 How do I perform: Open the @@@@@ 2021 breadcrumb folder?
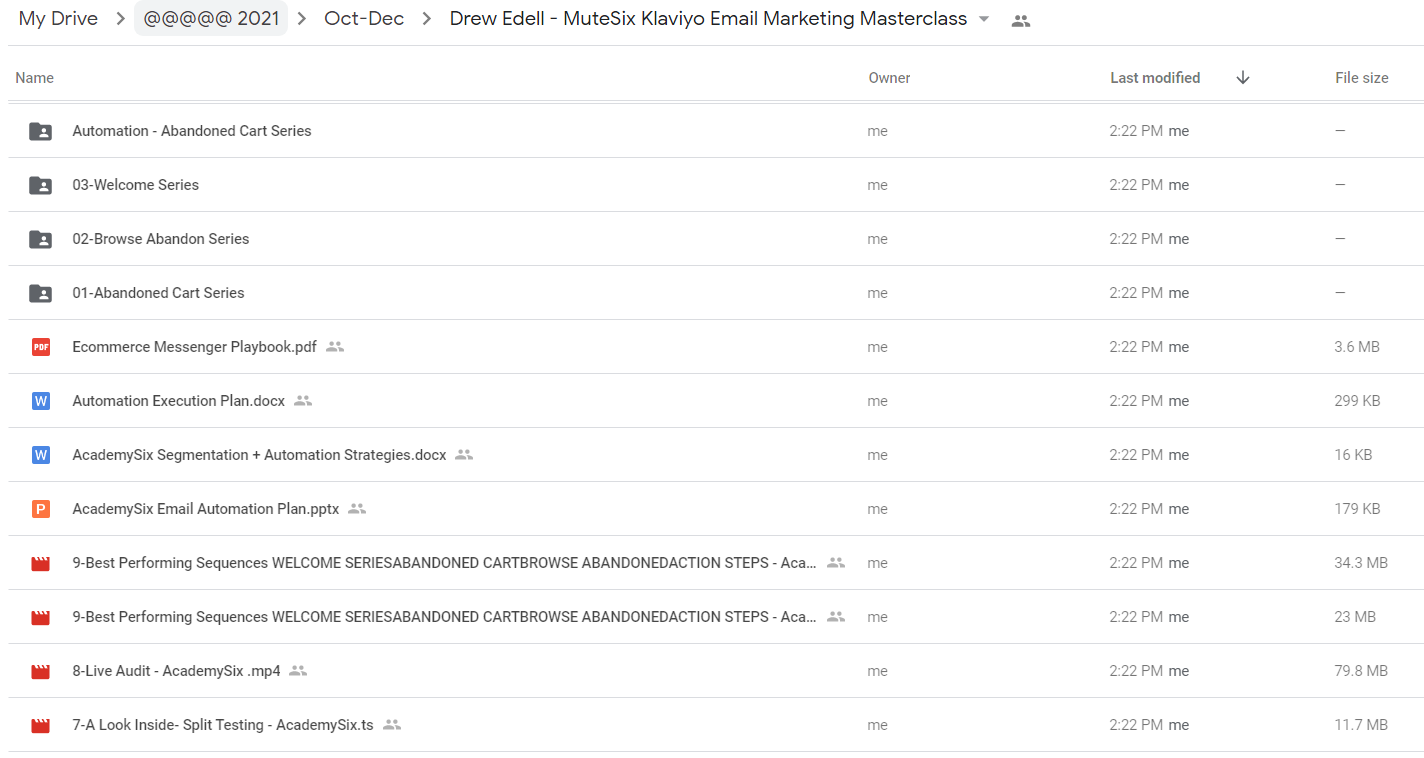click(211, 19)
